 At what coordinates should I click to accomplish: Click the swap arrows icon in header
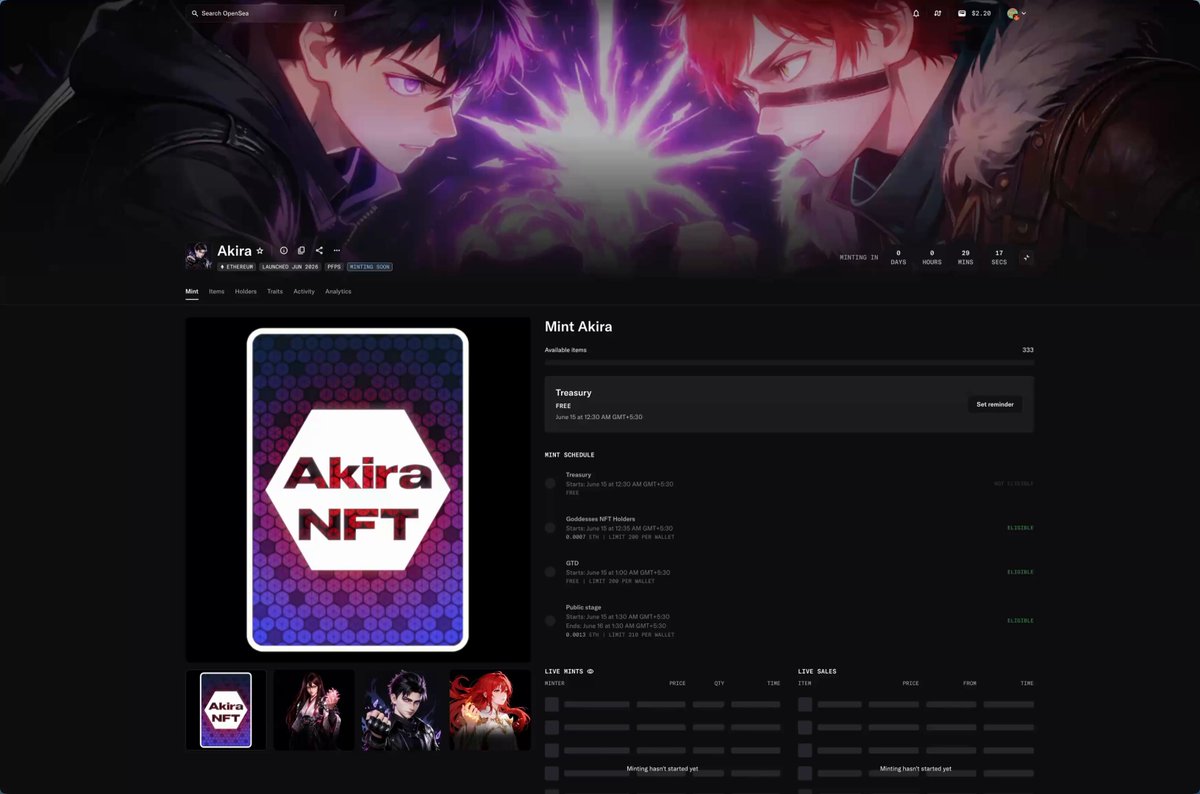point(938,13)
